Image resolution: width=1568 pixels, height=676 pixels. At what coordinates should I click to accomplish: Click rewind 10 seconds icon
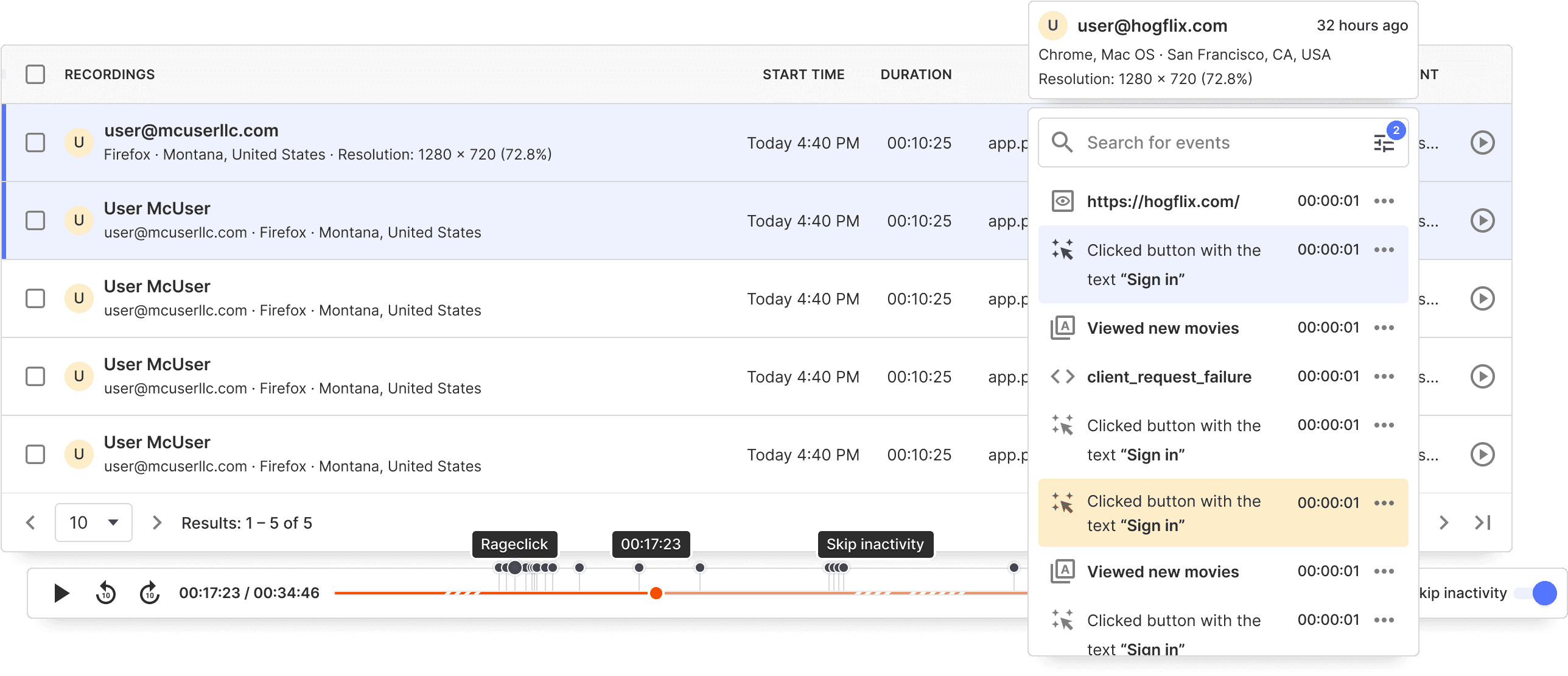click(x=106, y=593)
